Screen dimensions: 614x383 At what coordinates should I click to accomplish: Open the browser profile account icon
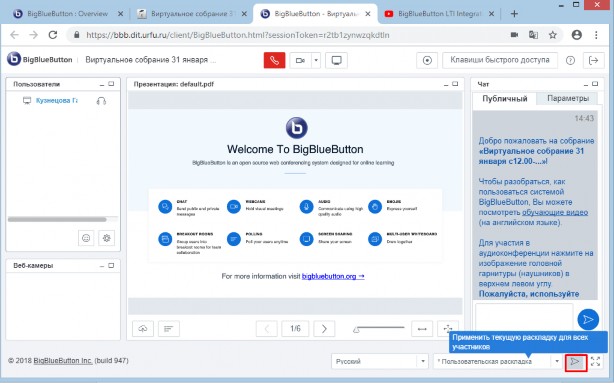(576, 35)
